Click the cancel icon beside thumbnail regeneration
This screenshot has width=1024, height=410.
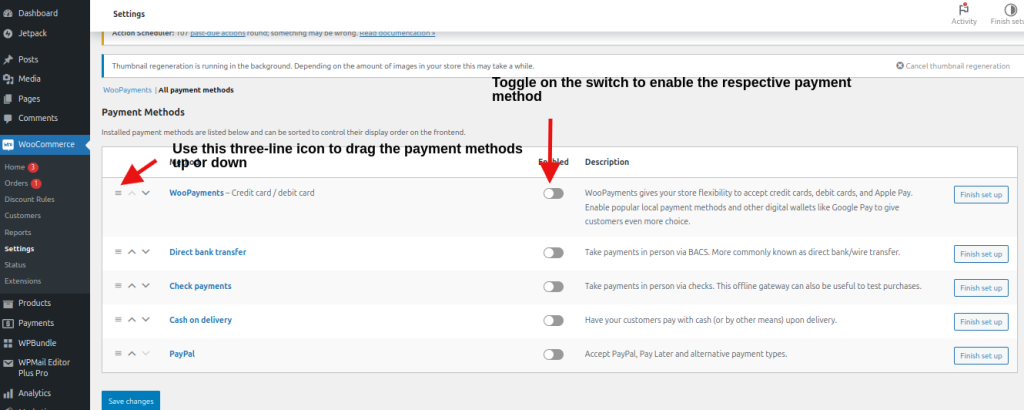tap(900, 66)
